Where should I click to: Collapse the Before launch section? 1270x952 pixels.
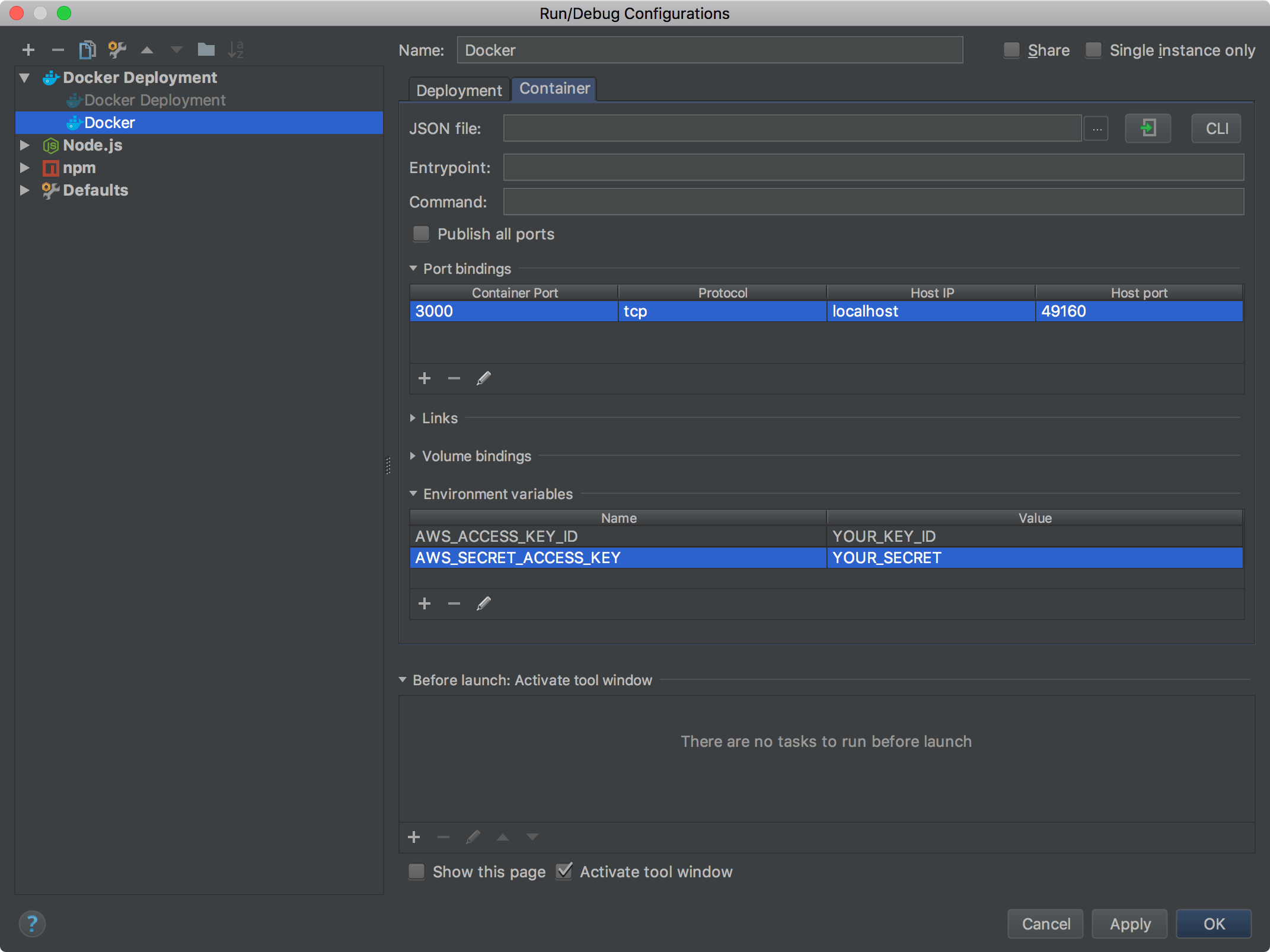point(403,680)
